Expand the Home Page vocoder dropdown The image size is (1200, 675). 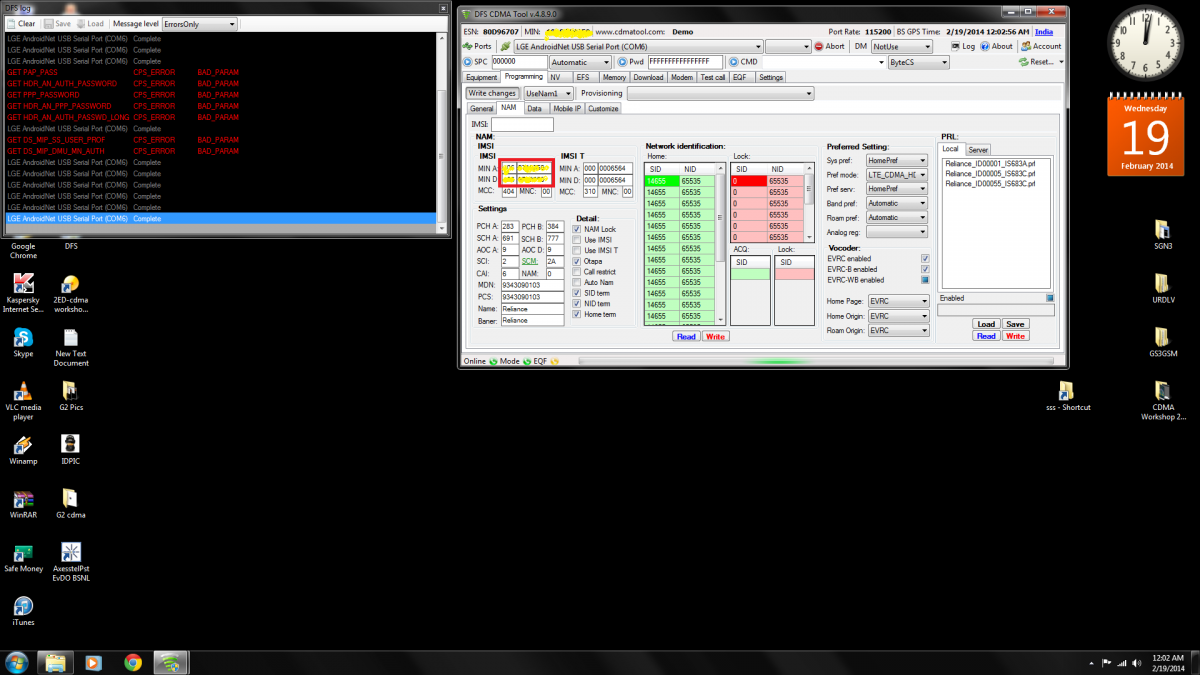[897, 301]
